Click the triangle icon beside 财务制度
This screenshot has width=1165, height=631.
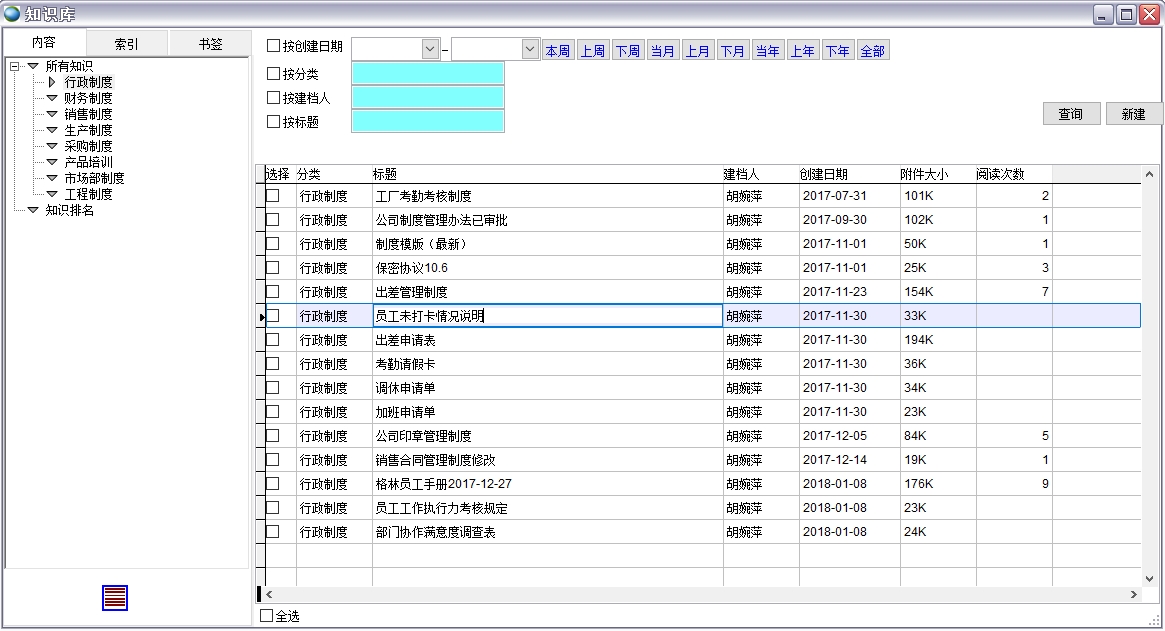pos(52,98)
